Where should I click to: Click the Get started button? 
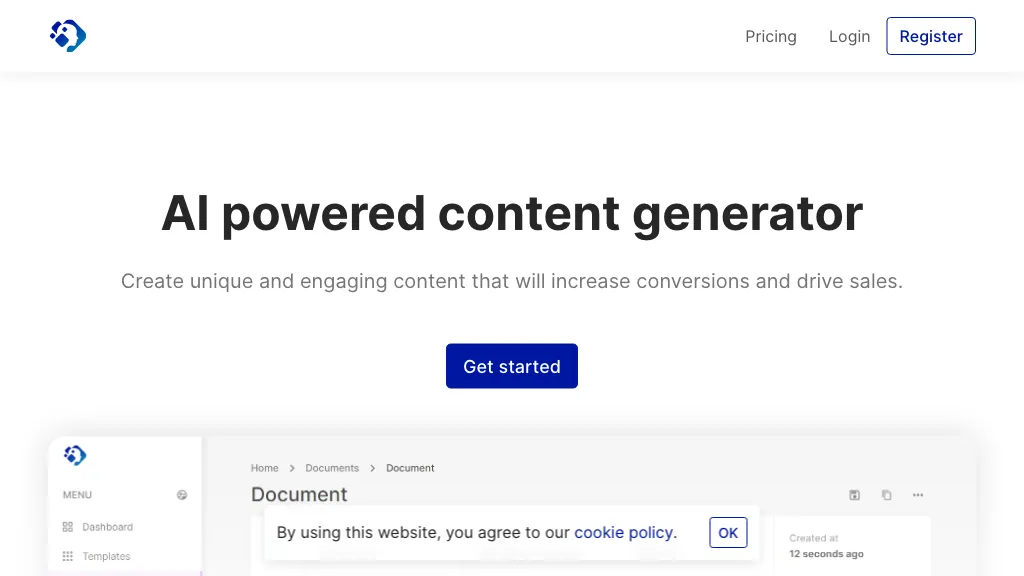[x=512, y=366]
